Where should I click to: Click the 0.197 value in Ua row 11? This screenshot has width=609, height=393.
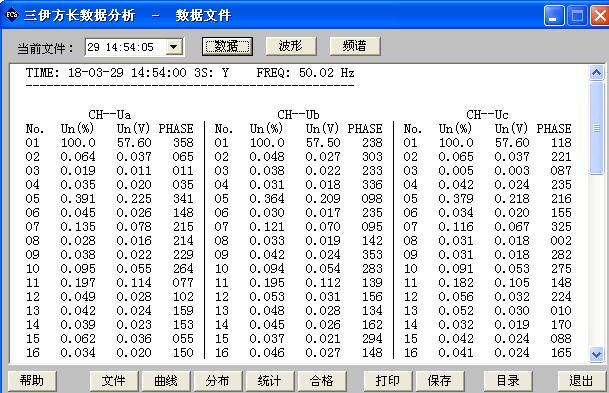(x=78, y=283)
